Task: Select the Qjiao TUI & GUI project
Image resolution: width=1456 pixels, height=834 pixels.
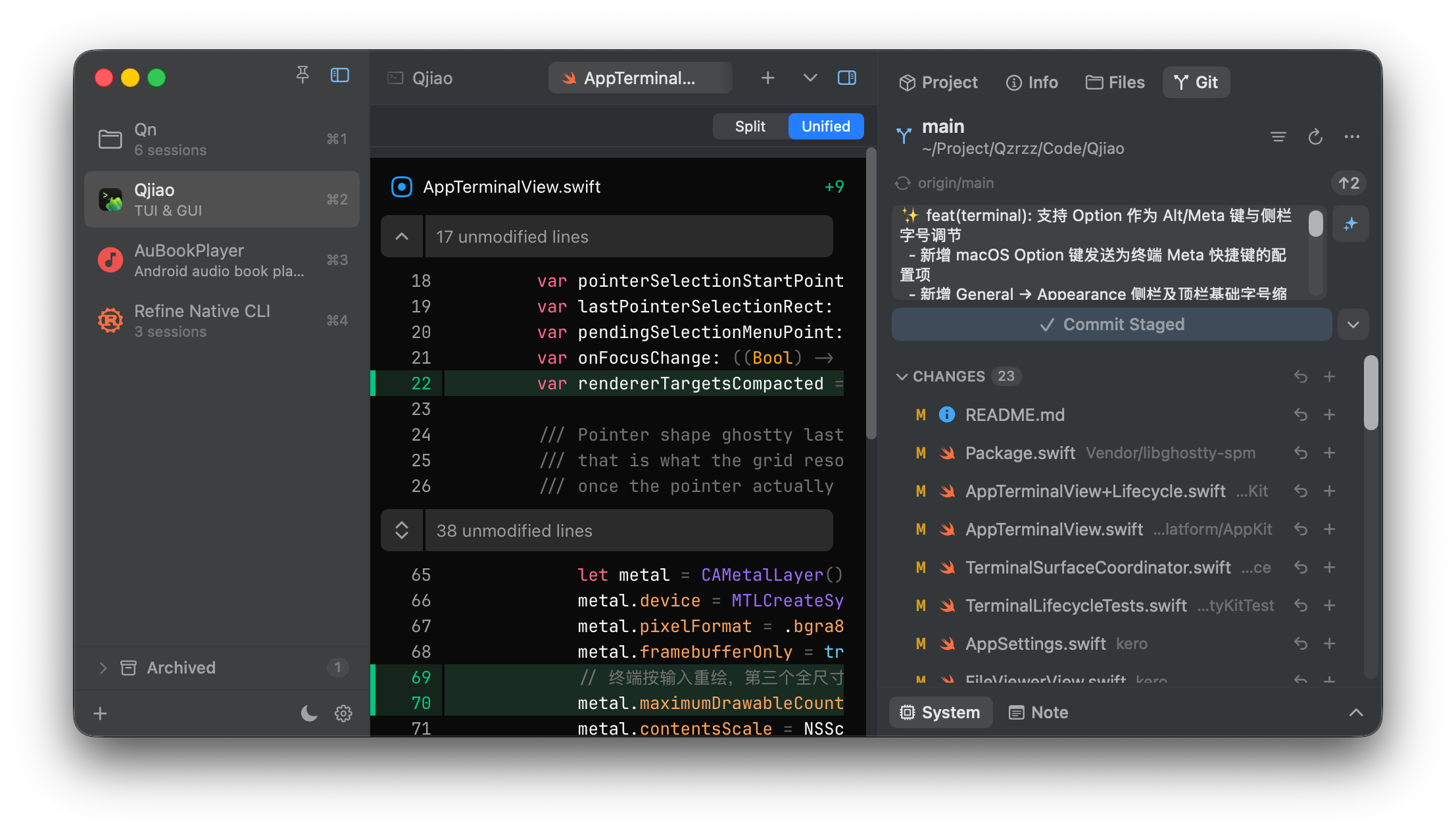Action: pos(222,200)
